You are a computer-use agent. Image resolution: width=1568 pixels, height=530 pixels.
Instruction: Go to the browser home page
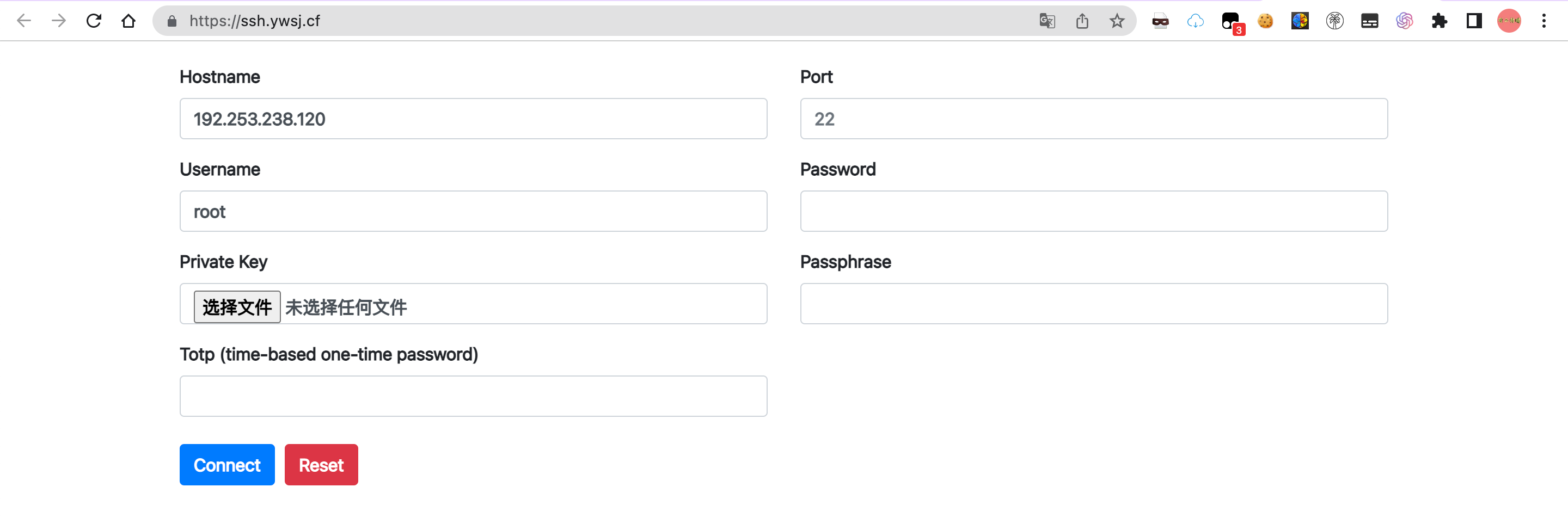click(128, 21)
